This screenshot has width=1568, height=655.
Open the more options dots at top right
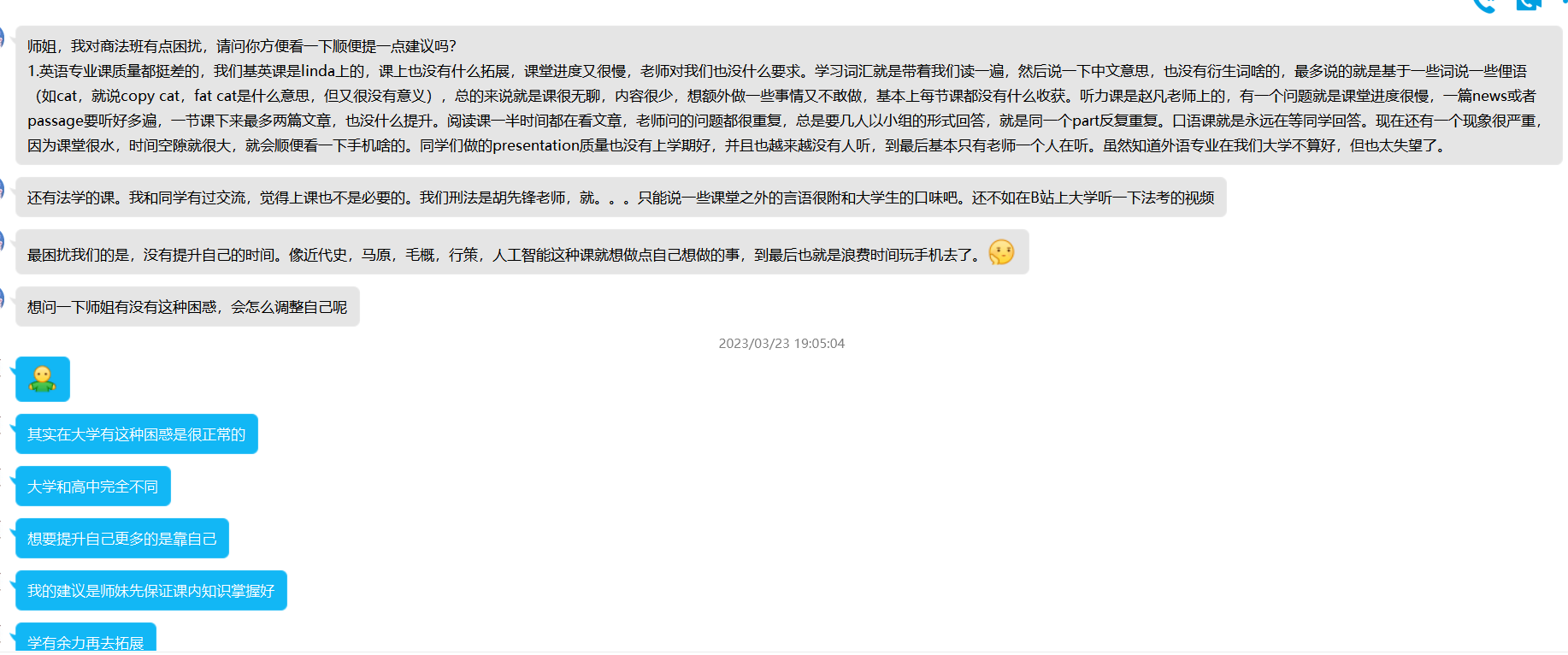(x=1564, y=3)
